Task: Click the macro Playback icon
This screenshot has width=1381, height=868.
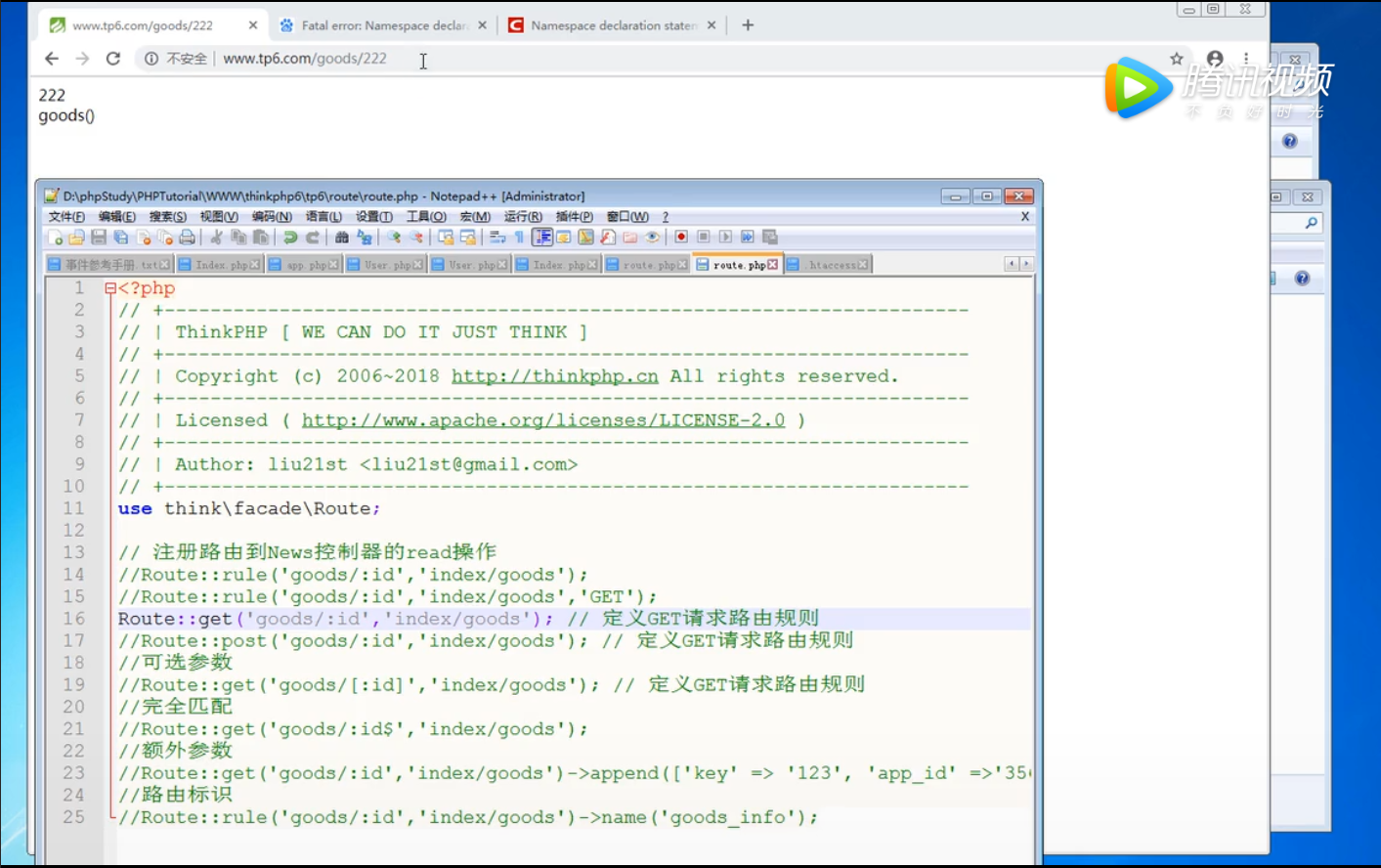Action: [725, 238]
